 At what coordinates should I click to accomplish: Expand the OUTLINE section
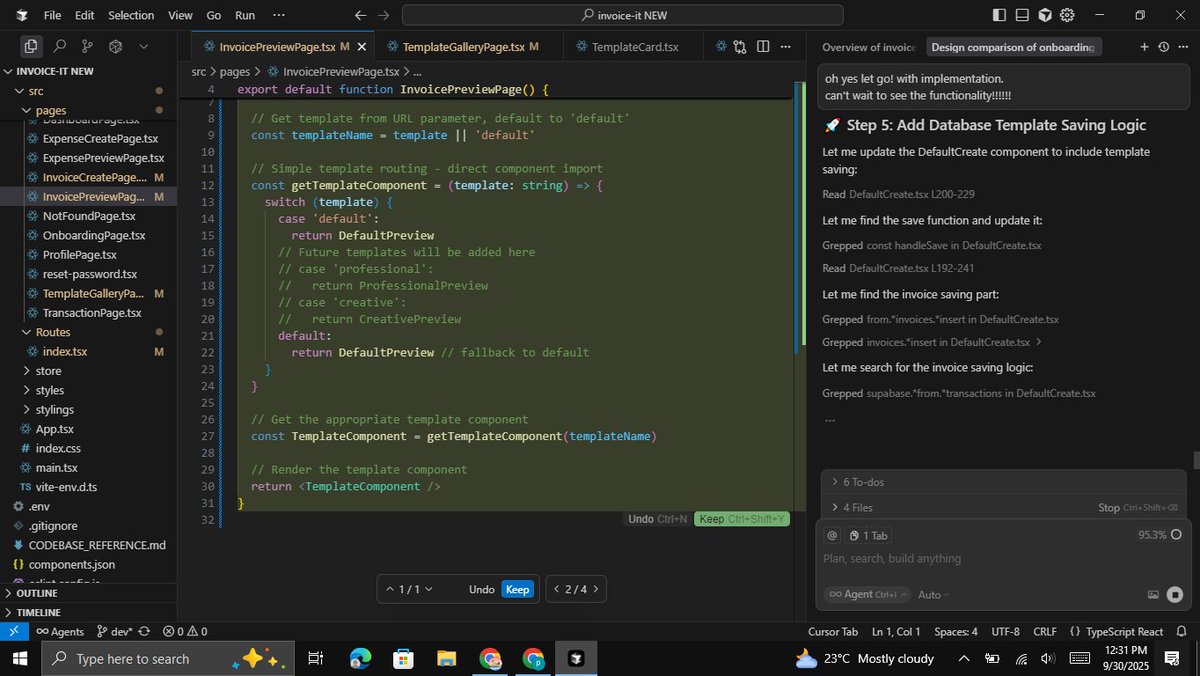tap(88, 593)
